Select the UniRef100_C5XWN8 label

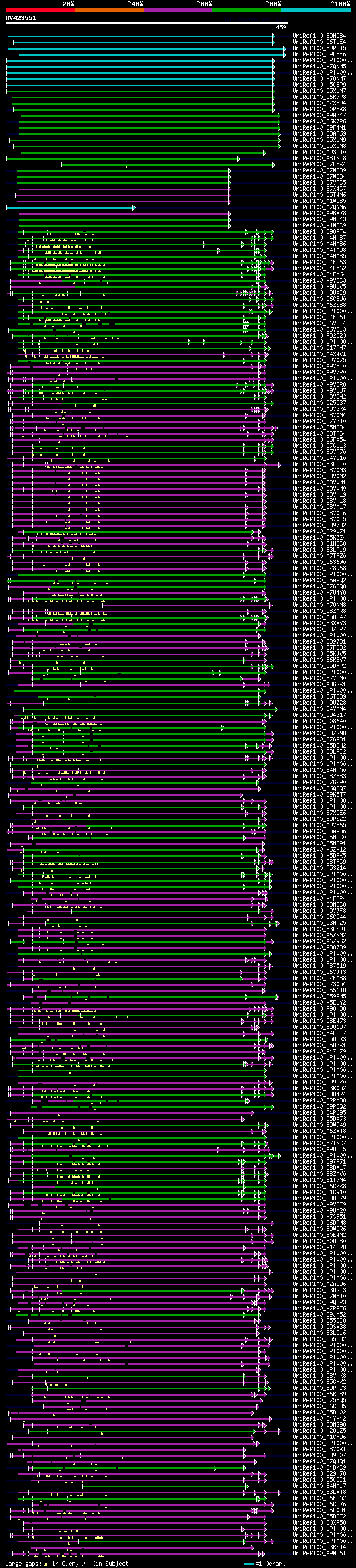tap(319, 146)
